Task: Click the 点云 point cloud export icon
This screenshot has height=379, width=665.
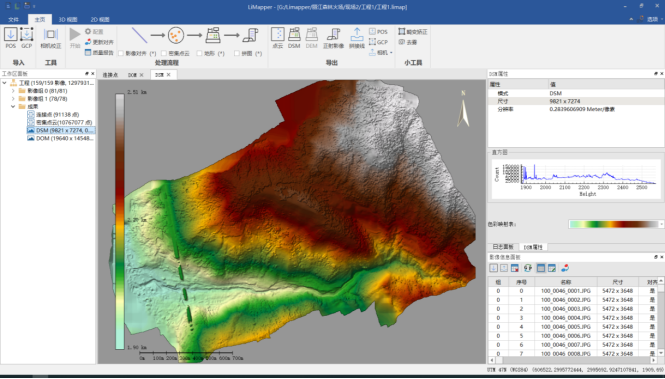Action: click(277, 38)
